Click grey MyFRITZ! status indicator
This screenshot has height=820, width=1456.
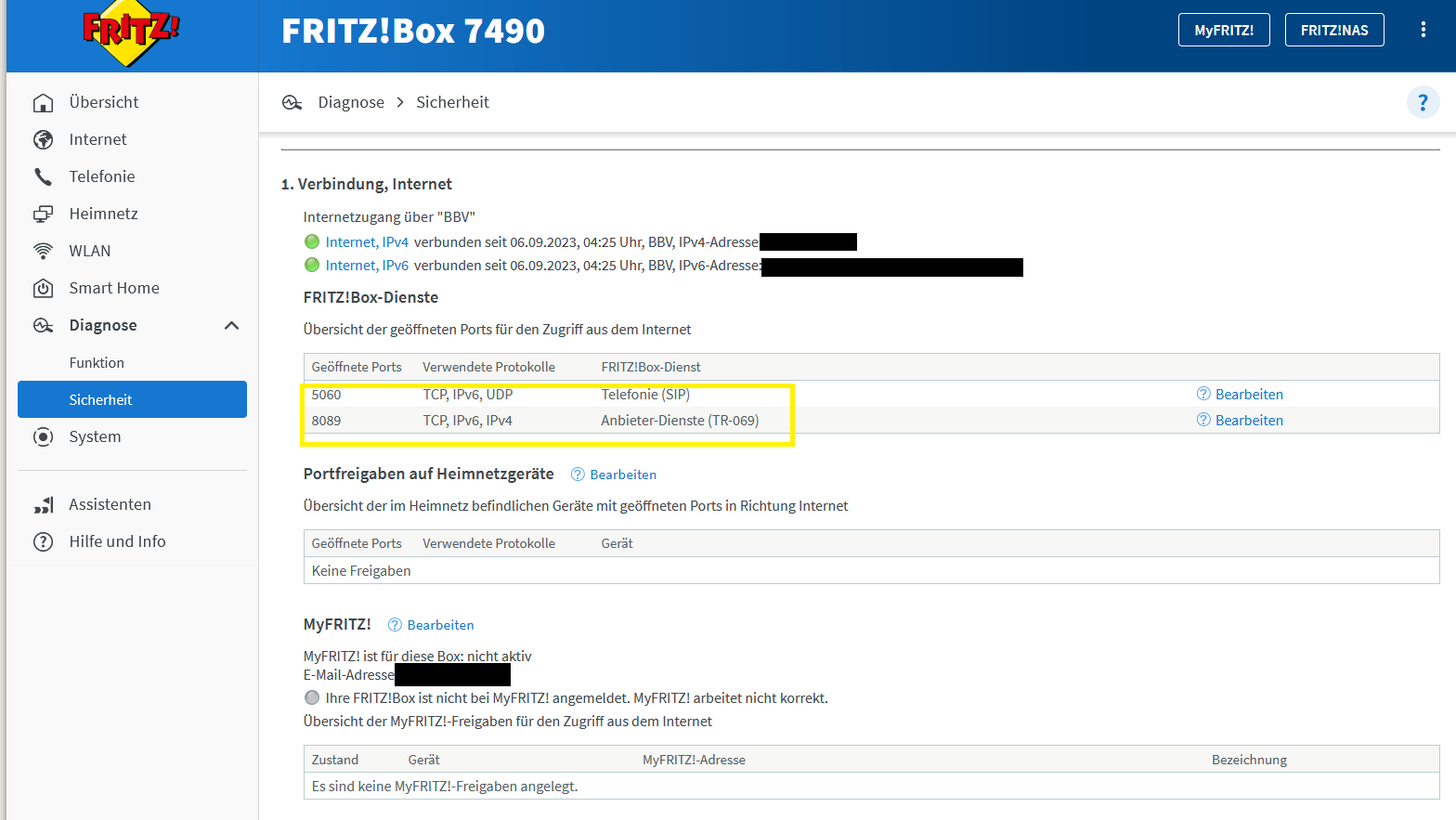point(312,697)
